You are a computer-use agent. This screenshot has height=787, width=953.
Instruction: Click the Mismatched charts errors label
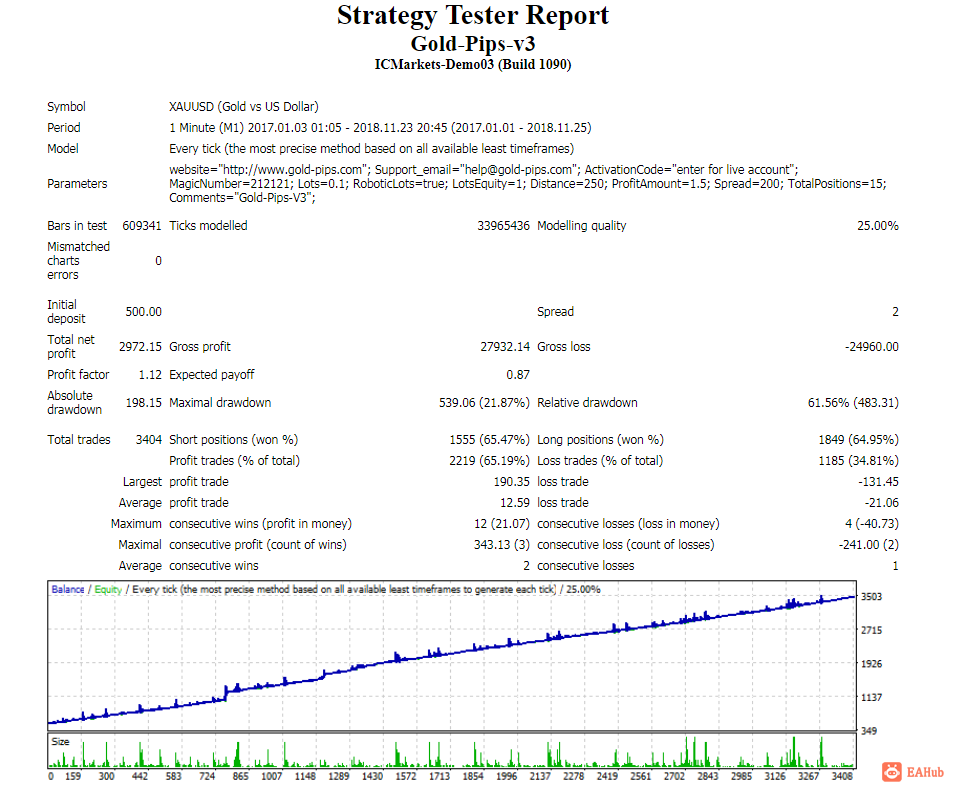point(78,261)
